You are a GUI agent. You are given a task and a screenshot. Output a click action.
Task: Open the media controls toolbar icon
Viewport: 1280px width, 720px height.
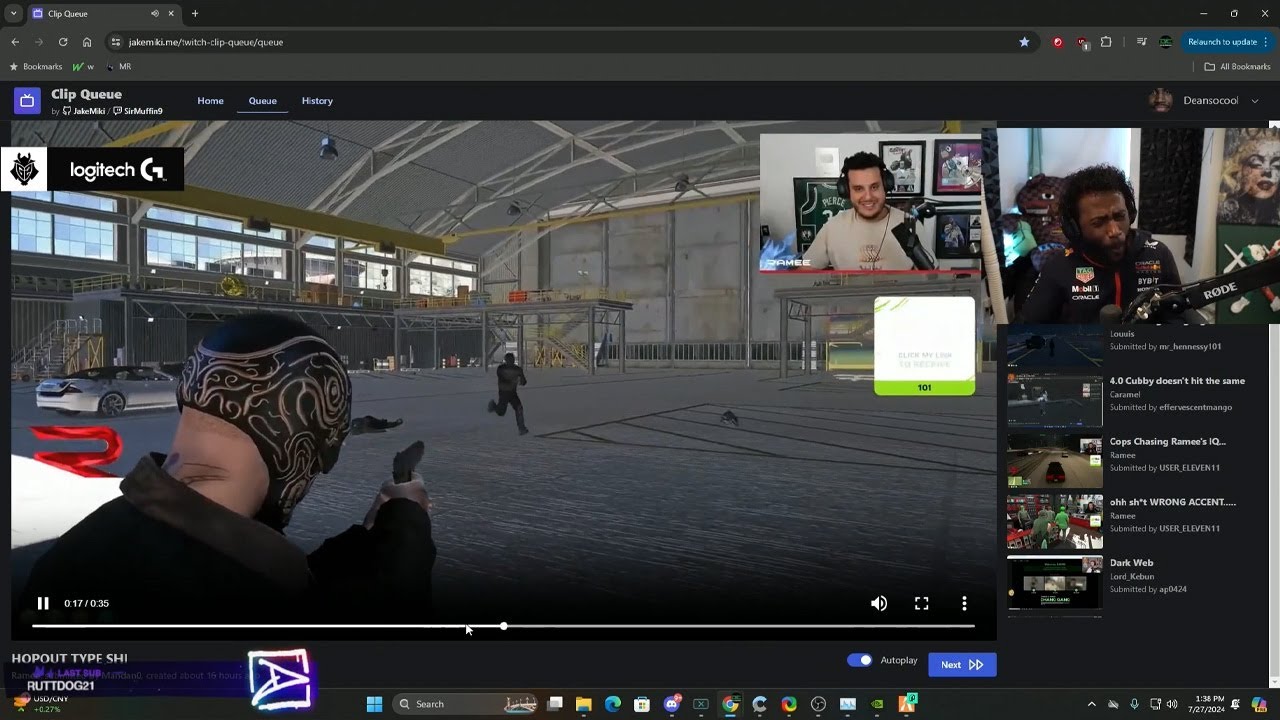point(1141,42)
